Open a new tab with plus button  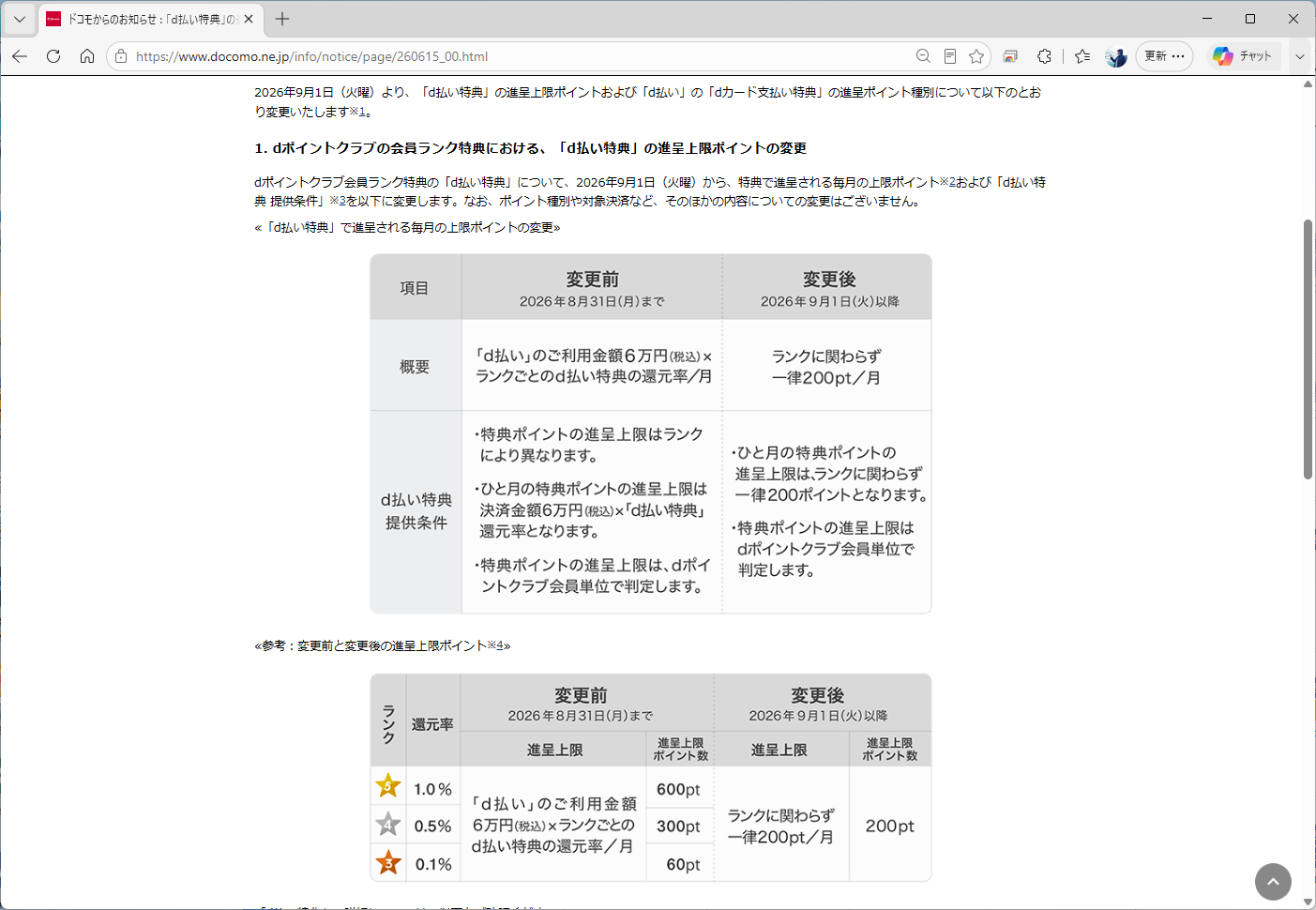[x=282, y=19]
